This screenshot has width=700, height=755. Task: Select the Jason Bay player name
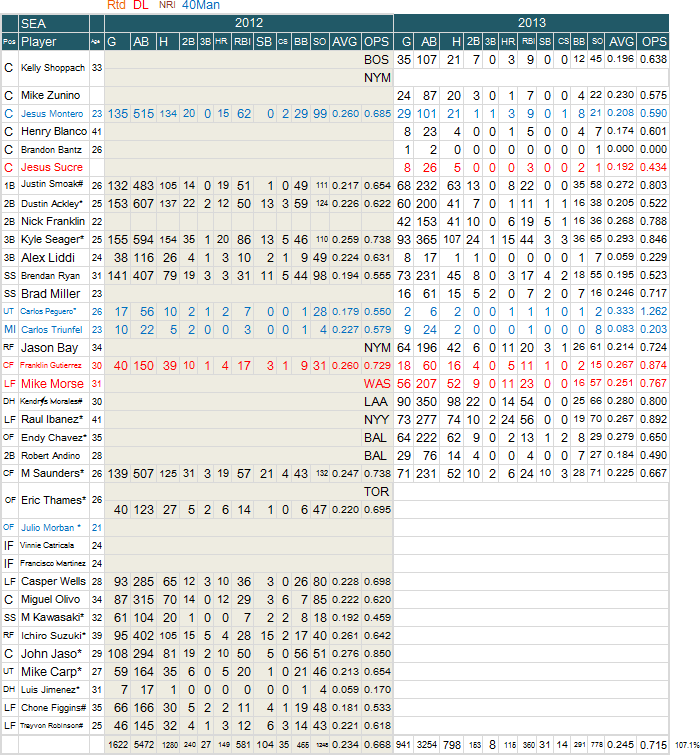49,348
